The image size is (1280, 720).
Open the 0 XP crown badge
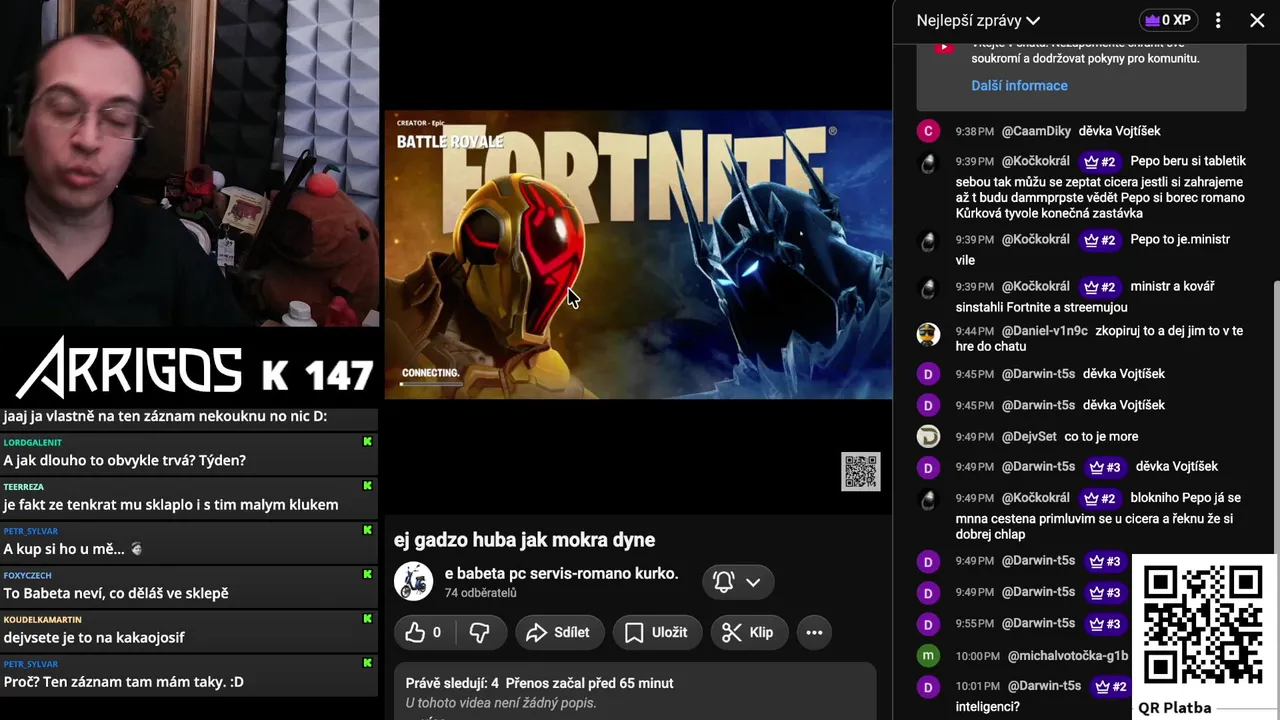click(x=1167, y=20)
